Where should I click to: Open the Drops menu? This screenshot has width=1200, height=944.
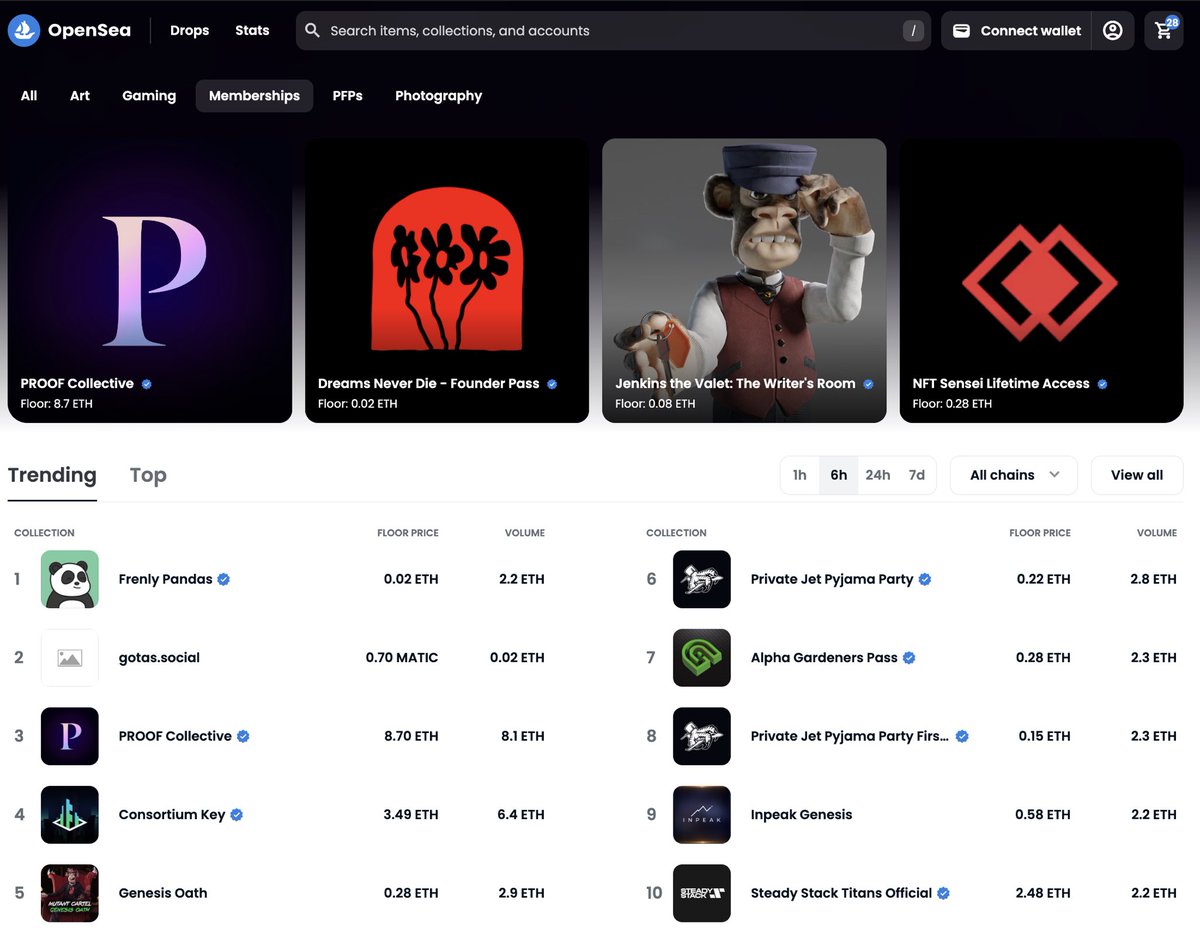click(x=189, y=31)
